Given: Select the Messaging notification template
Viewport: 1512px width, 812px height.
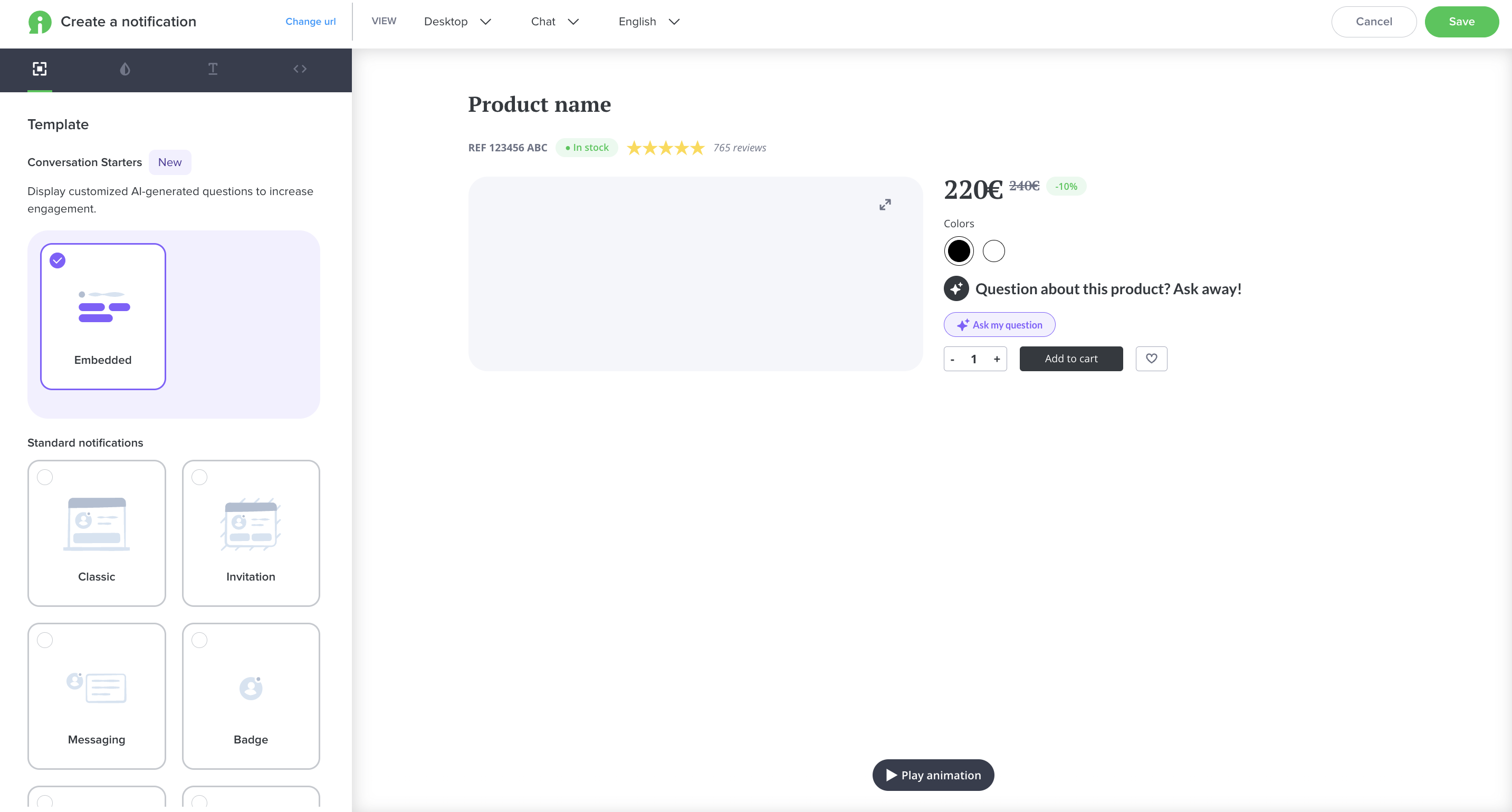Looking at the screenshot, I should click(96, 696).
